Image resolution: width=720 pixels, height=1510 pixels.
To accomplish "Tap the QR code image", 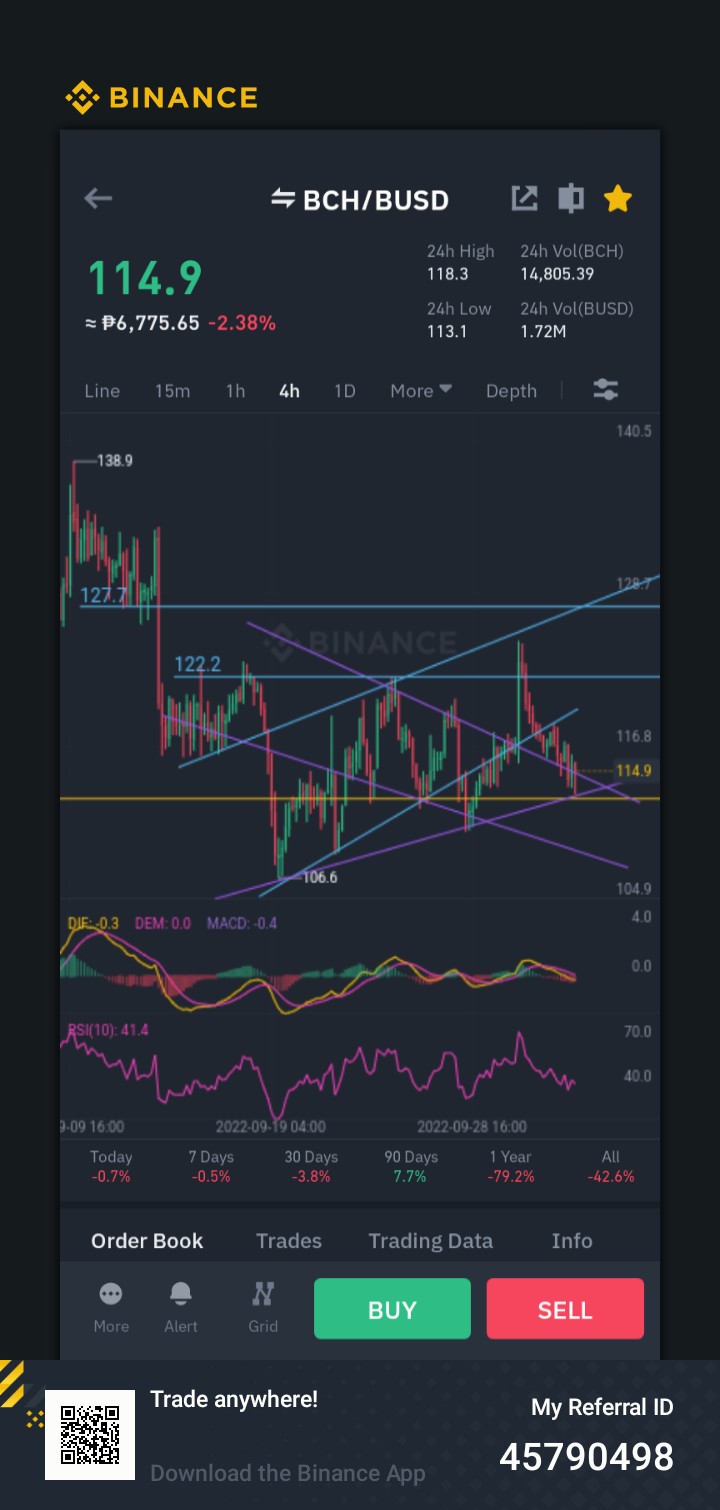I will click(90, 1434).
